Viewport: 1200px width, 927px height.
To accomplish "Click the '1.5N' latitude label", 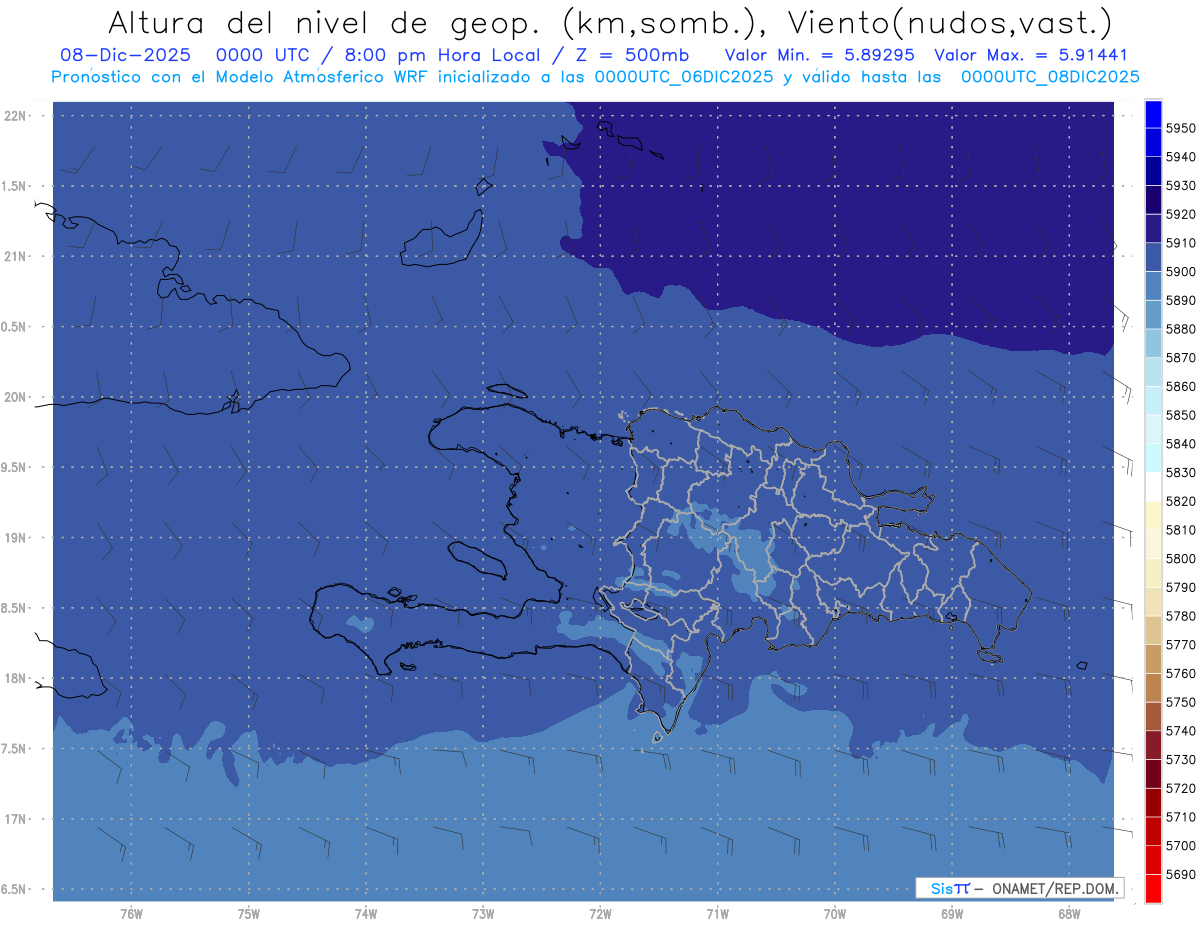I will (x=15, y=186).
